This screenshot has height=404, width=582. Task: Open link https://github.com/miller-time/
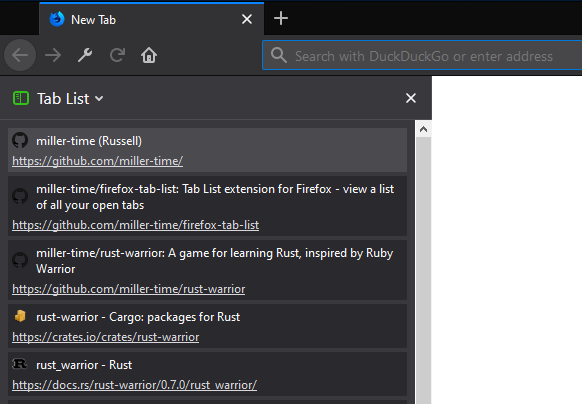point(98,161)
